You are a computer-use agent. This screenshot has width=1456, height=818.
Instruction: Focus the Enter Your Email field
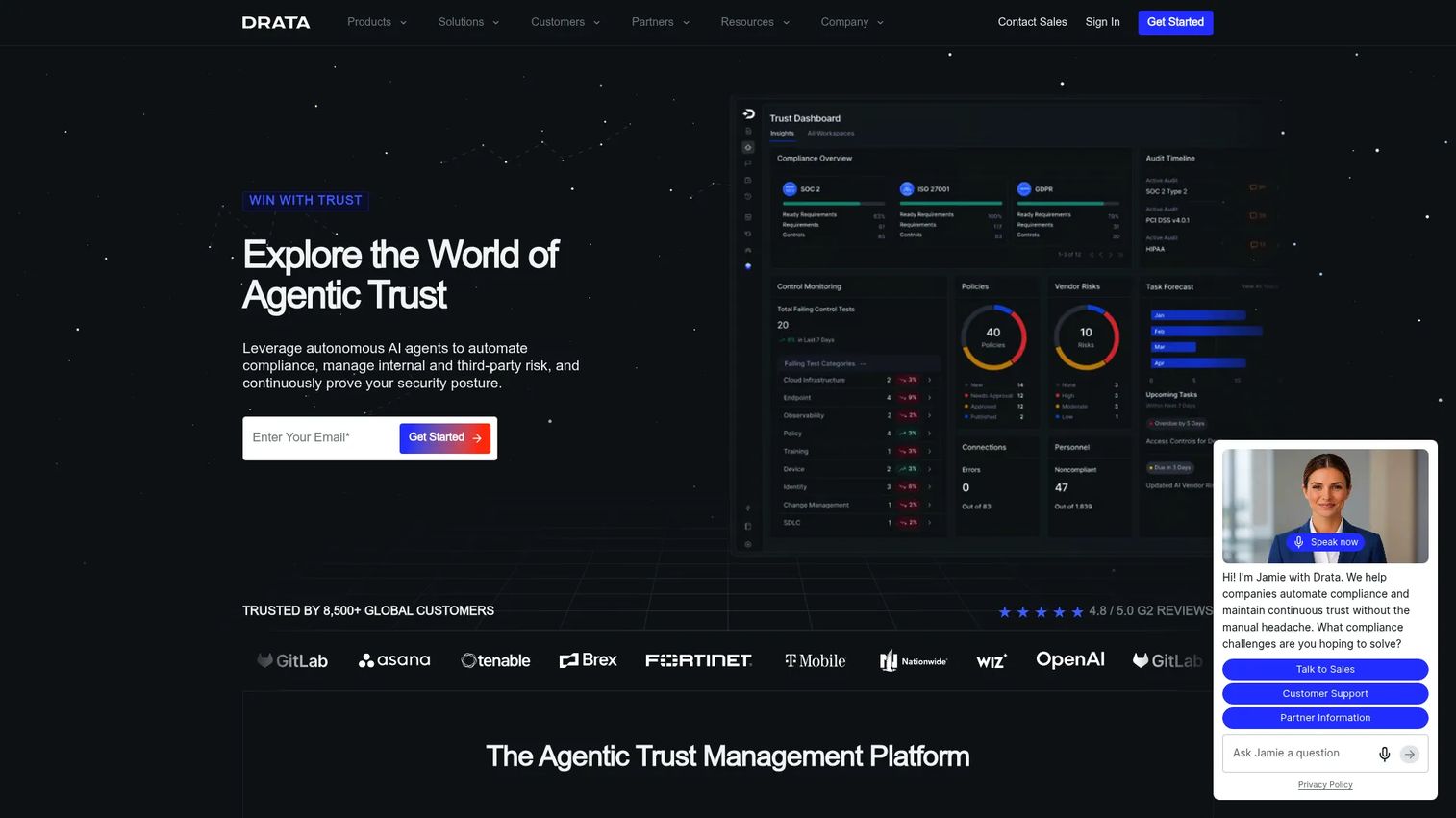click(x=321, y=437)
